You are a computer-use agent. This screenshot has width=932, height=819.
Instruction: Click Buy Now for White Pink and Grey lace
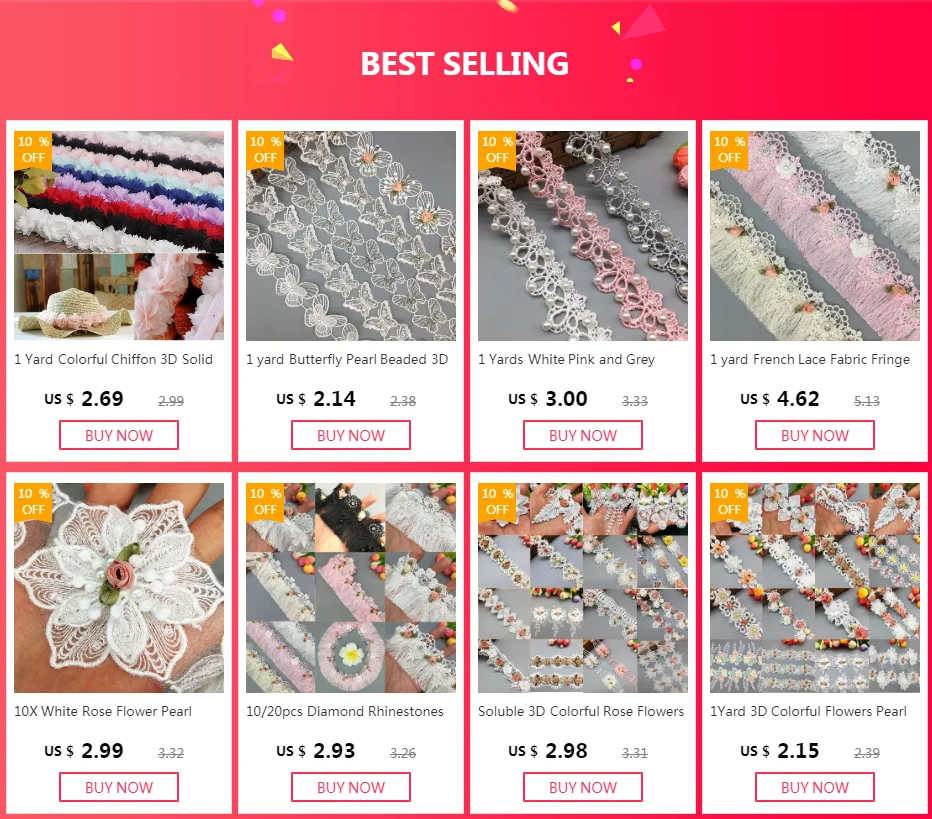pos(583,435)
